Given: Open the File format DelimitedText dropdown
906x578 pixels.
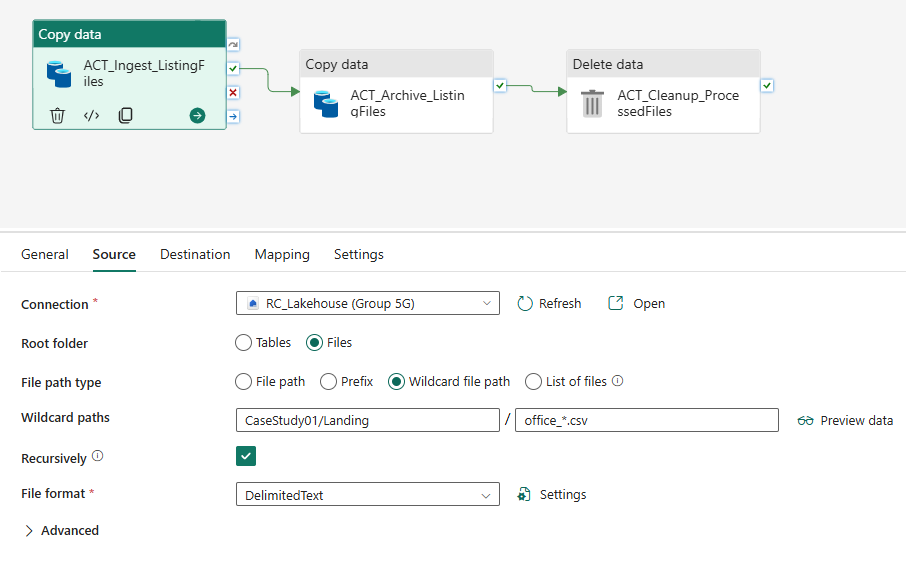Looking at the screenshot, I should pos(367,495).
